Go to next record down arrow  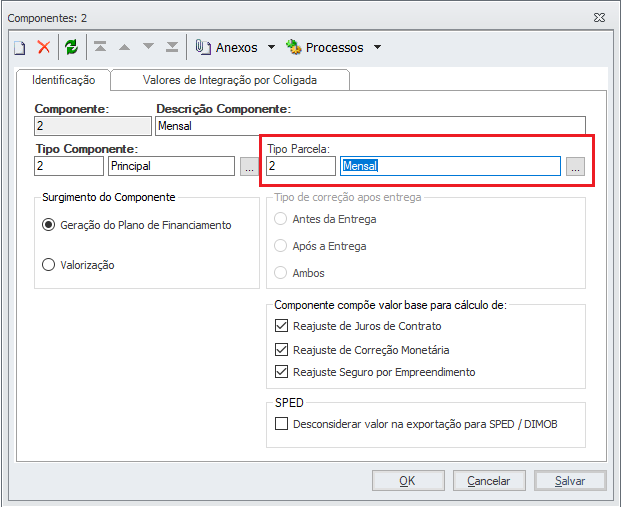[148, 46]
